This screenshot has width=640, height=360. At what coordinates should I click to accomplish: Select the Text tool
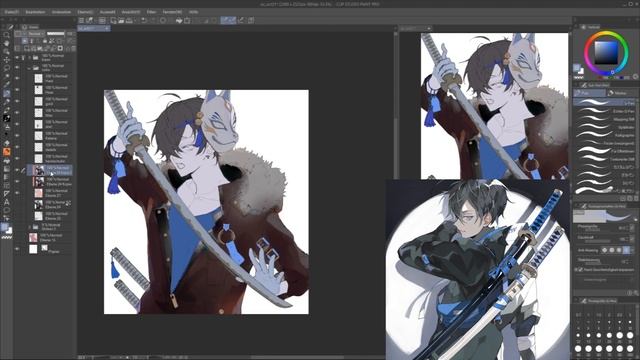7,202
